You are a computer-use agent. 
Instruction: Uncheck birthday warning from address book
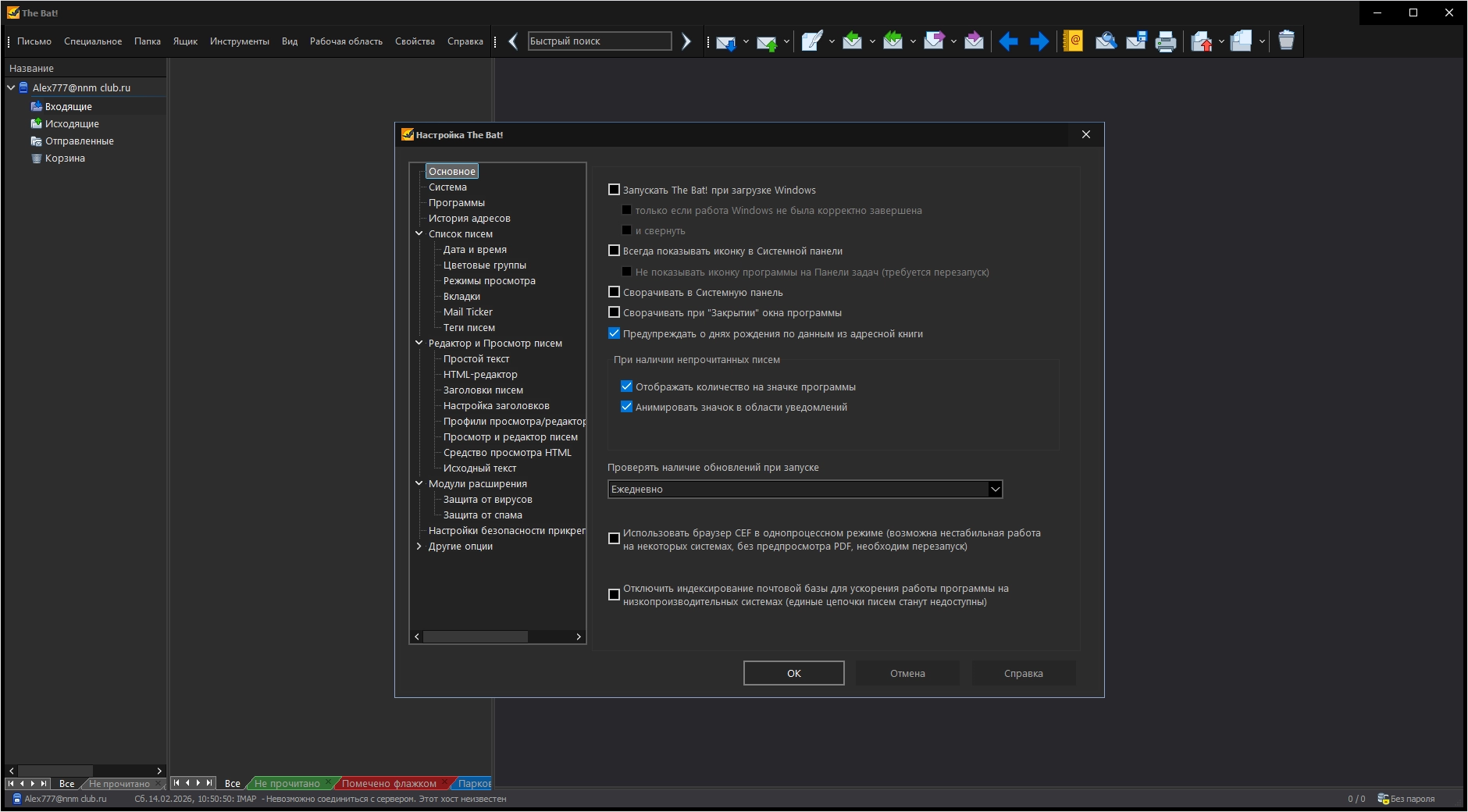(x=614, y=333)
